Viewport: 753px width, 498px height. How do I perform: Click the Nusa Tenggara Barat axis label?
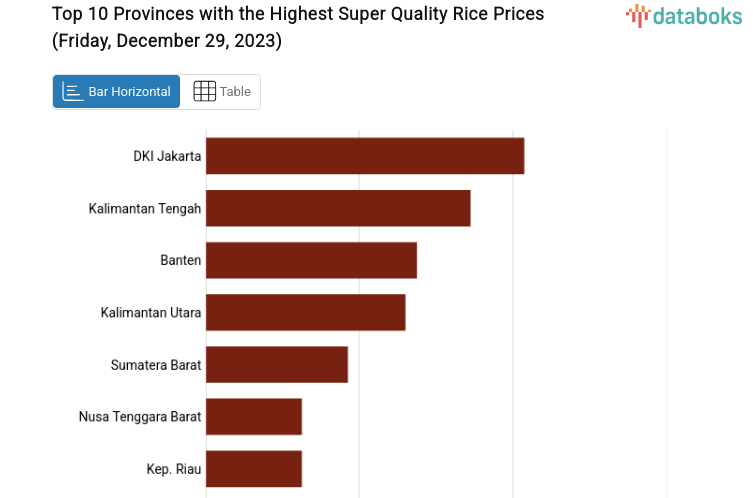[140, 416]
